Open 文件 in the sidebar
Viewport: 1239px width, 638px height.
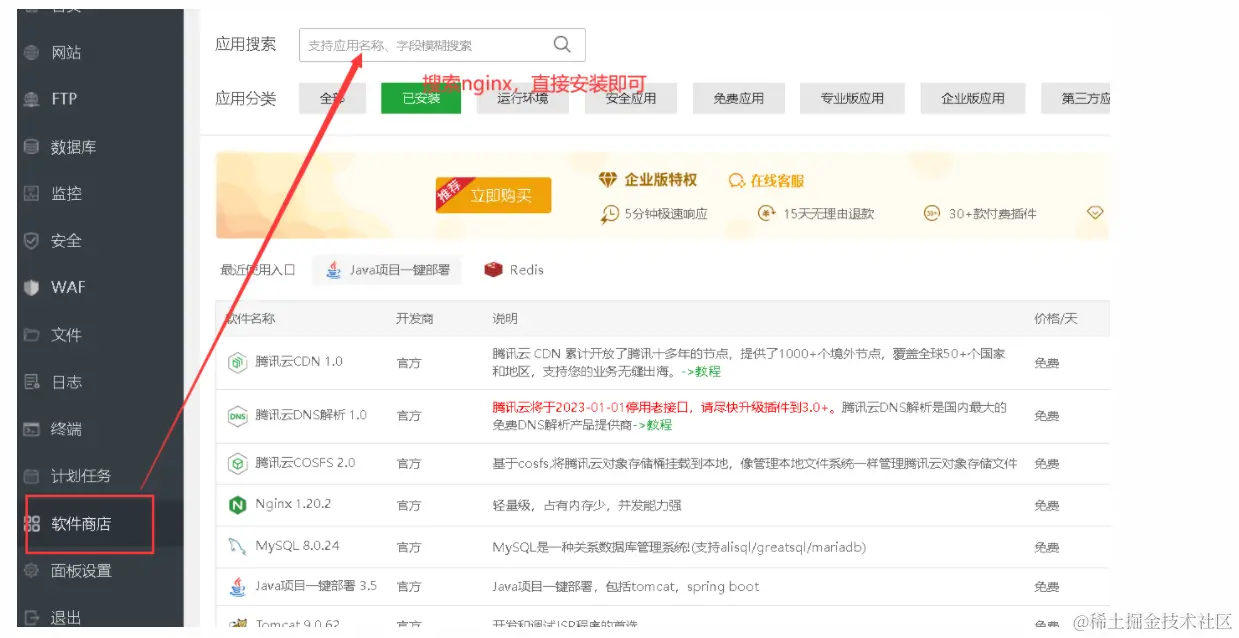(x=66, y=334)
